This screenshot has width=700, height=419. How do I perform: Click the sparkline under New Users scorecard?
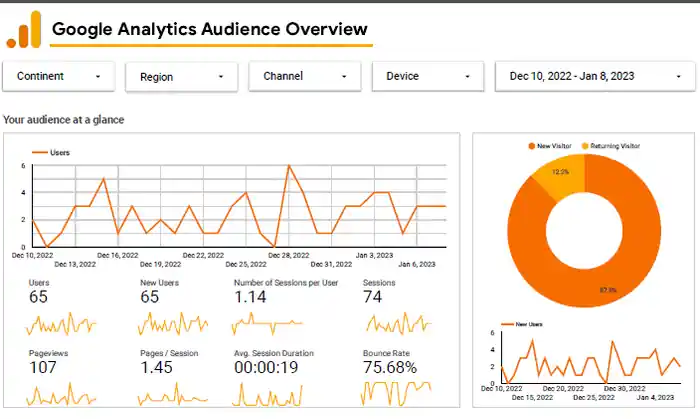(173, 324)
